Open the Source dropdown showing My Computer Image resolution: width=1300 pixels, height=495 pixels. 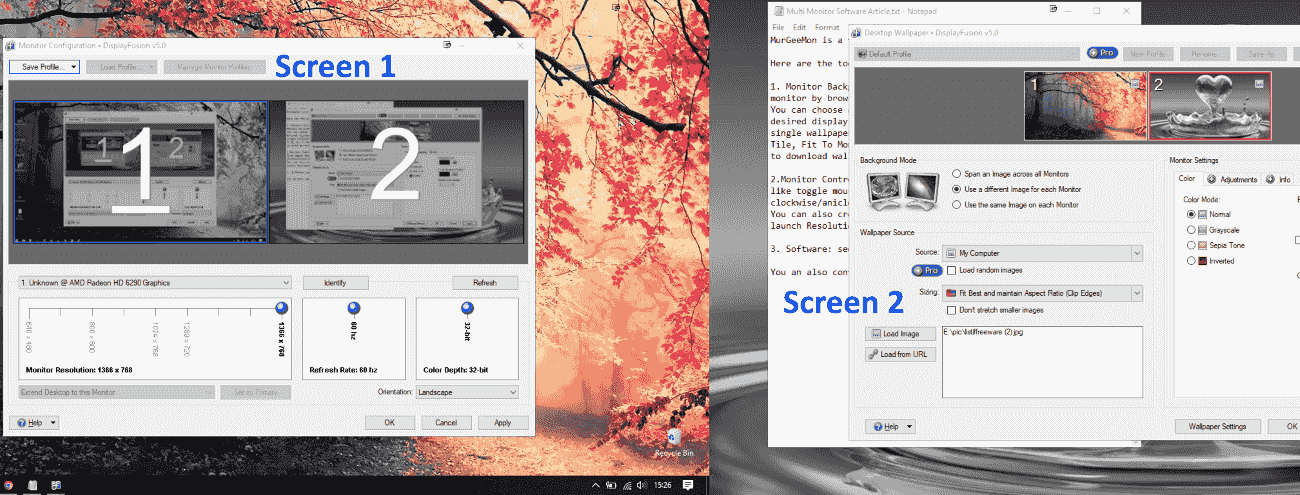[x=1043, y=253]
